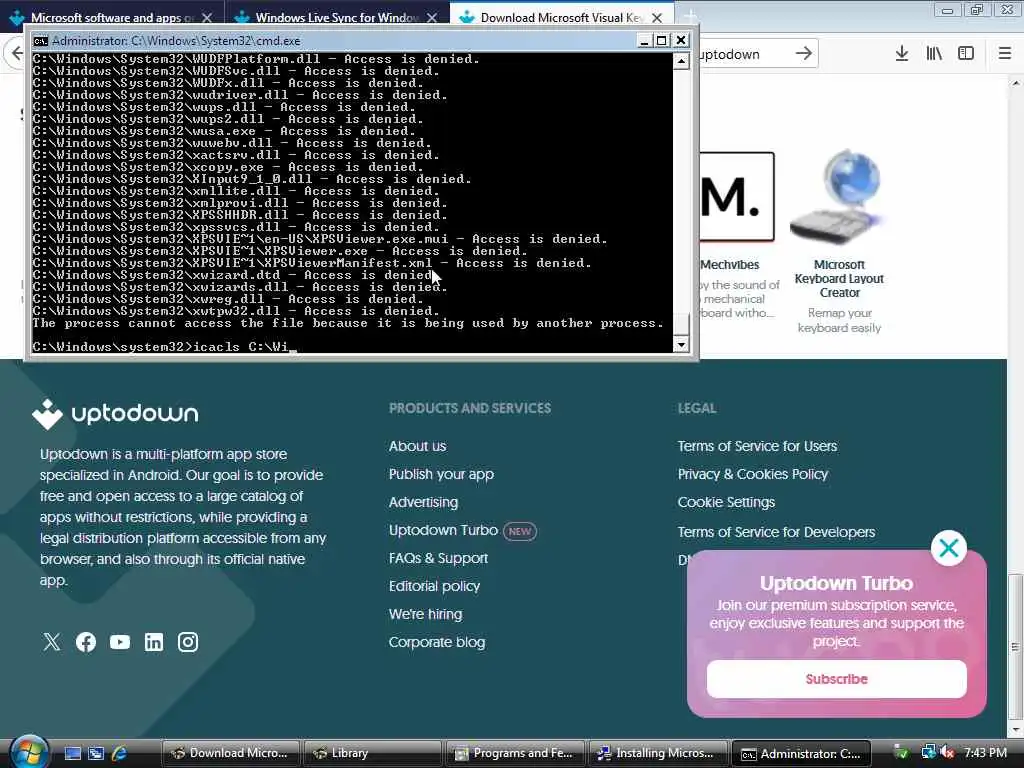Open the About us link

tap(417, 446)
